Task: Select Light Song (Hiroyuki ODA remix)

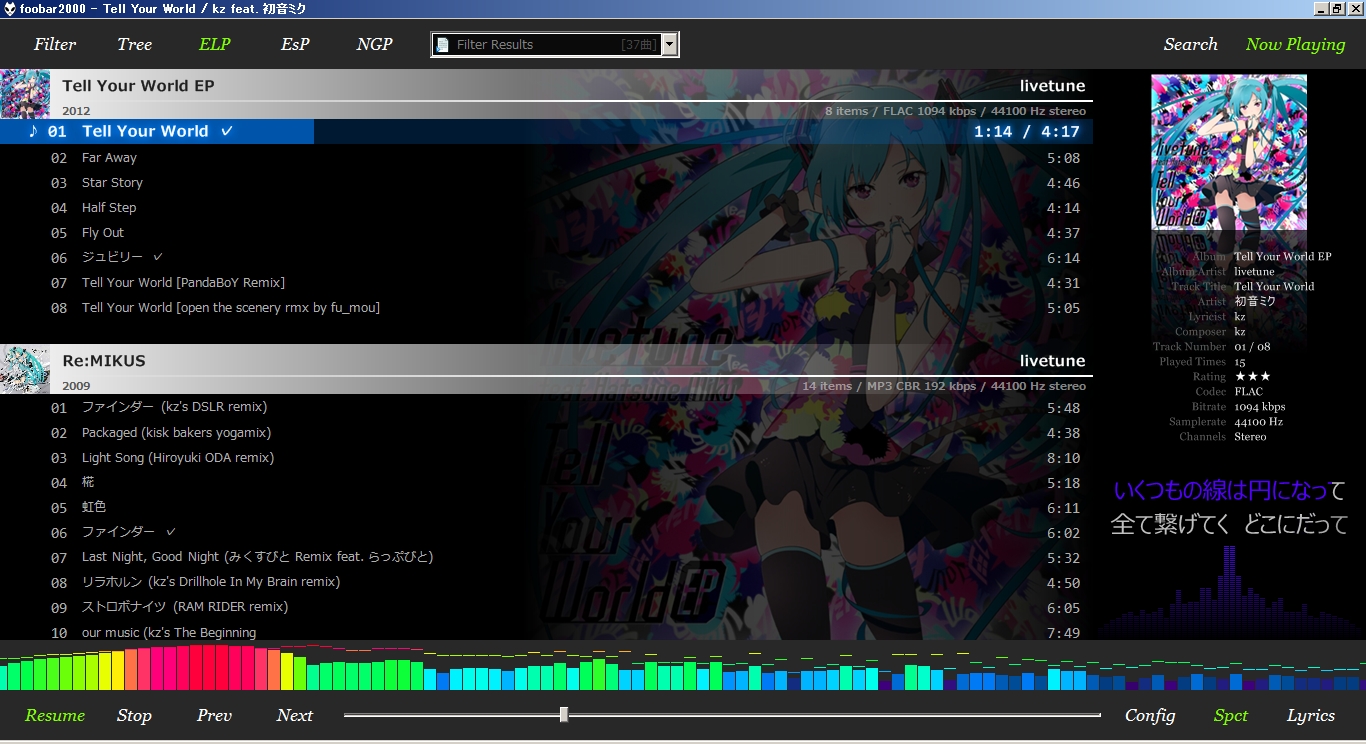Action: click(x=546, y=457)
